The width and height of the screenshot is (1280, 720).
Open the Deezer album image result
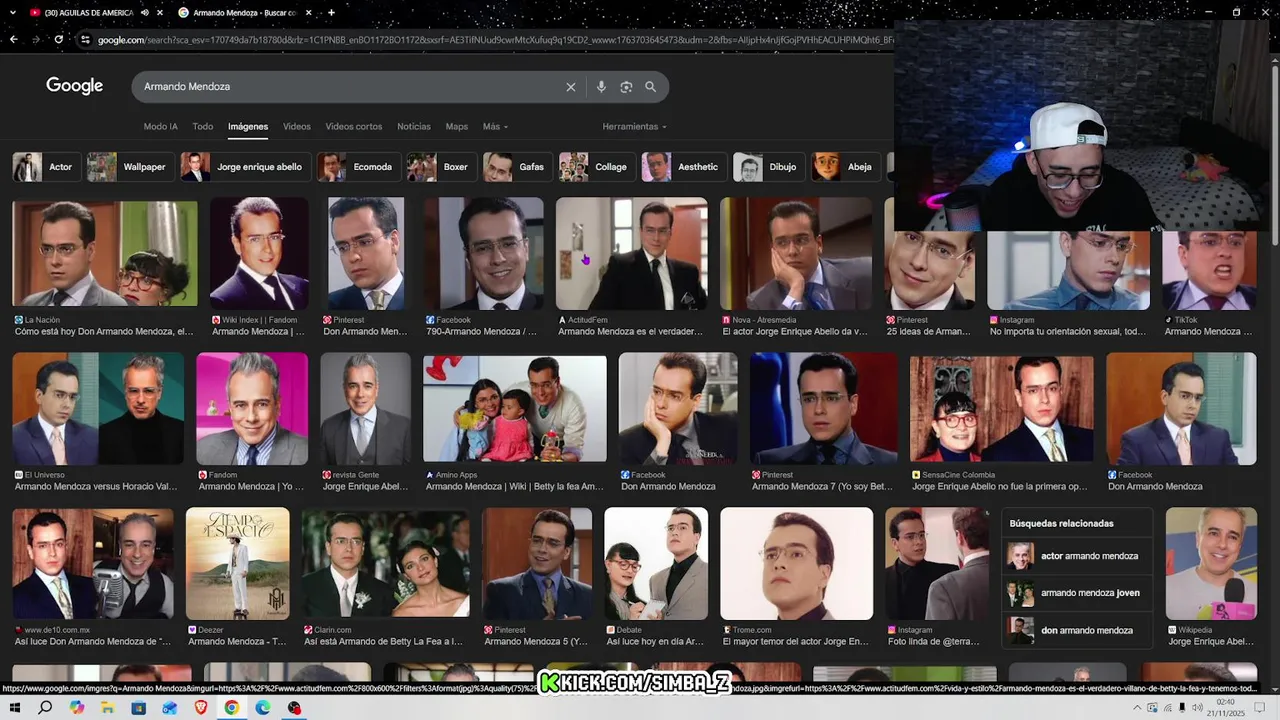tap(238, 563)
